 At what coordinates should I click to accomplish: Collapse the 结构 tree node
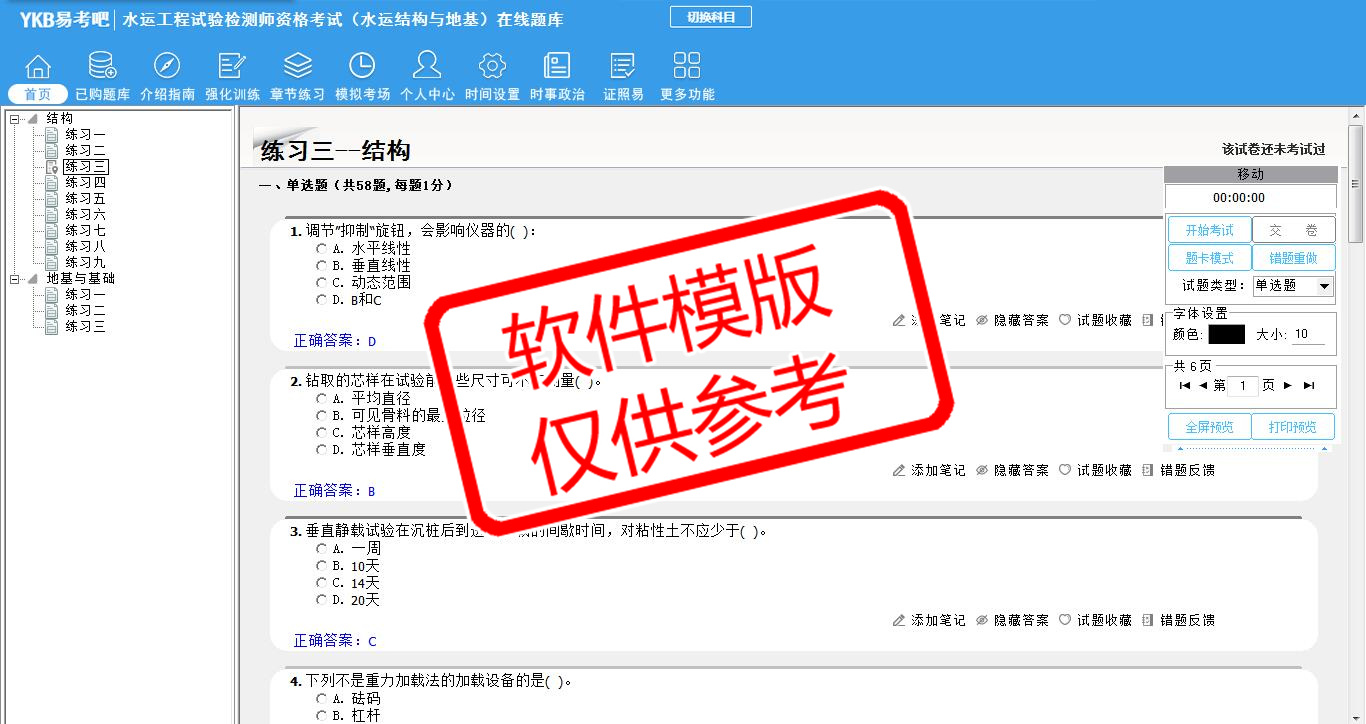(x=15, y=119)
